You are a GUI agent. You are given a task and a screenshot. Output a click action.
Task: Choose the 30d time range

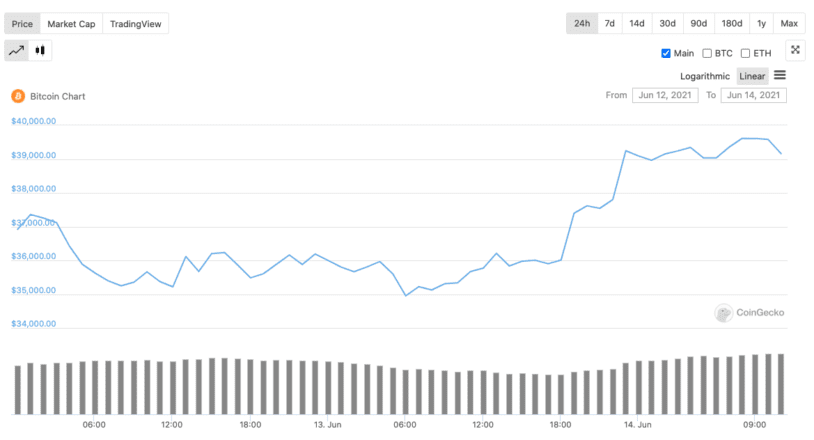click(668, 23)
